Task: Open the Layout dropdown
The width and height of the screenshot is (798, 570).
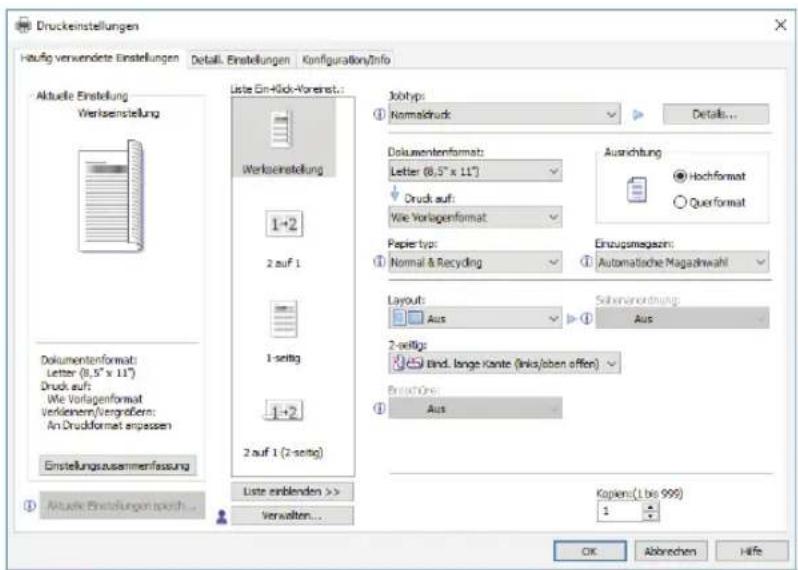Action: point(475,319)
